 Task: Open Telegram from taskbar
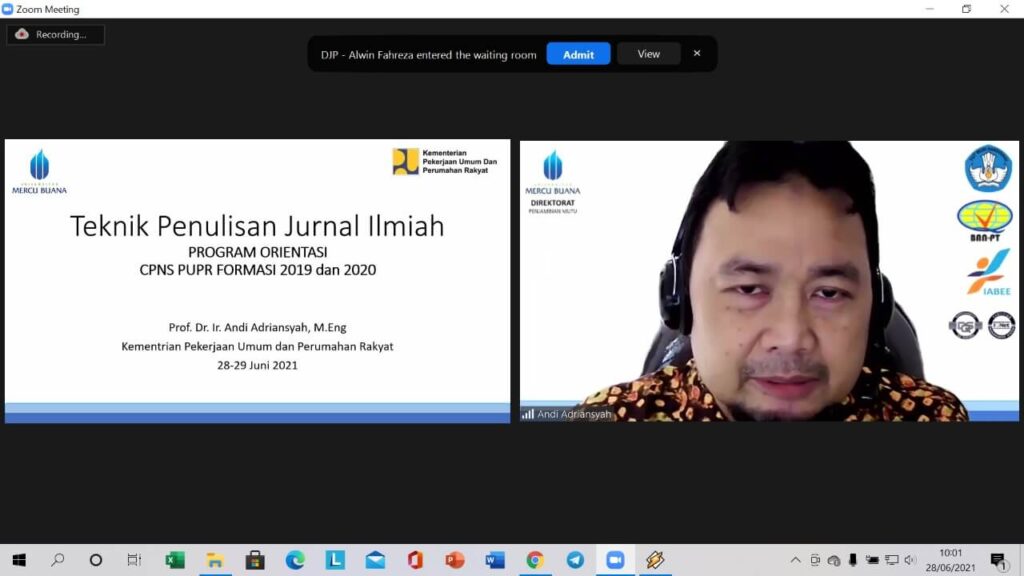575,560
